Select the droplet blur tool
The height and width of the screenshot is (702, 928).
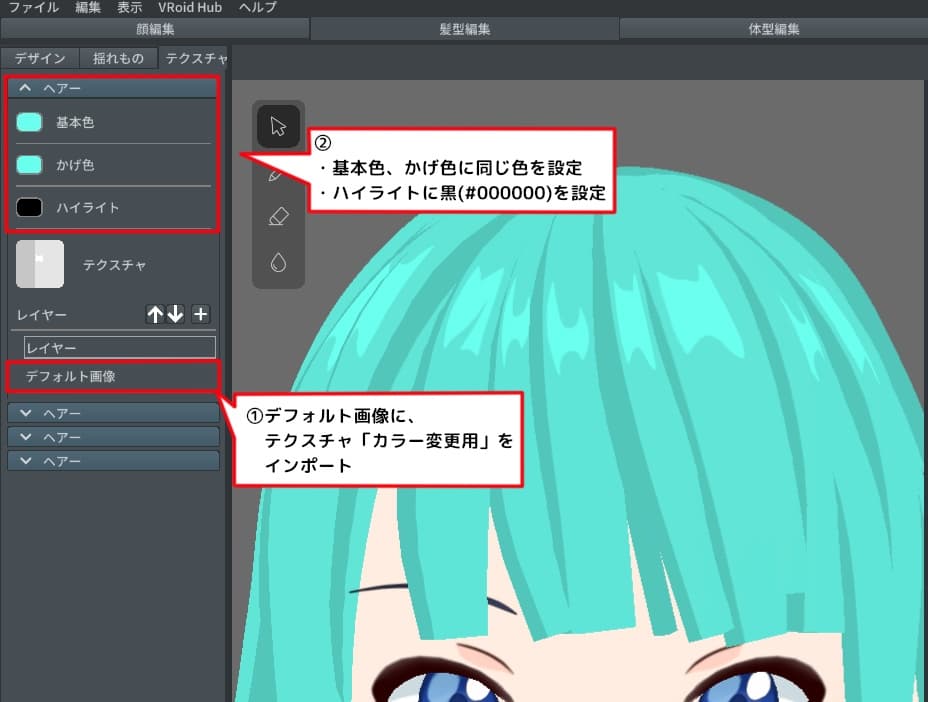coord(279,262)
